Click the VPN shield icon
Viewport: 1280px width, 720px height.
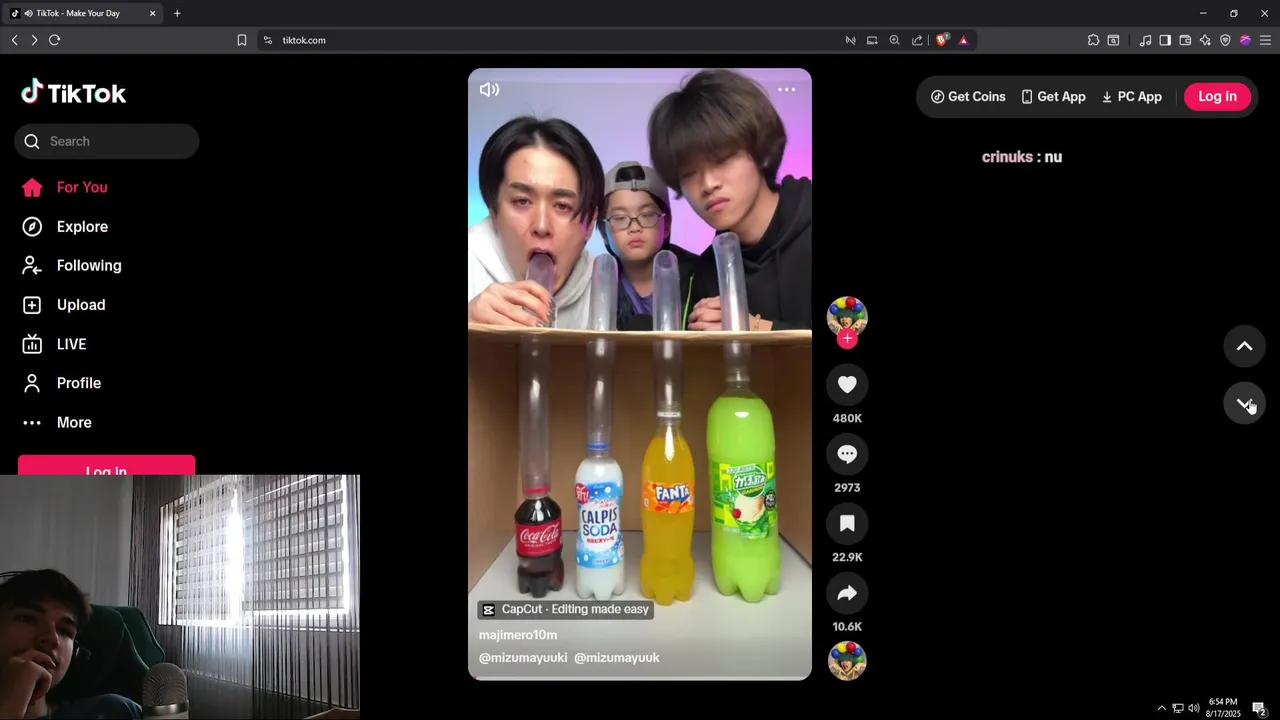(1225, 40)
